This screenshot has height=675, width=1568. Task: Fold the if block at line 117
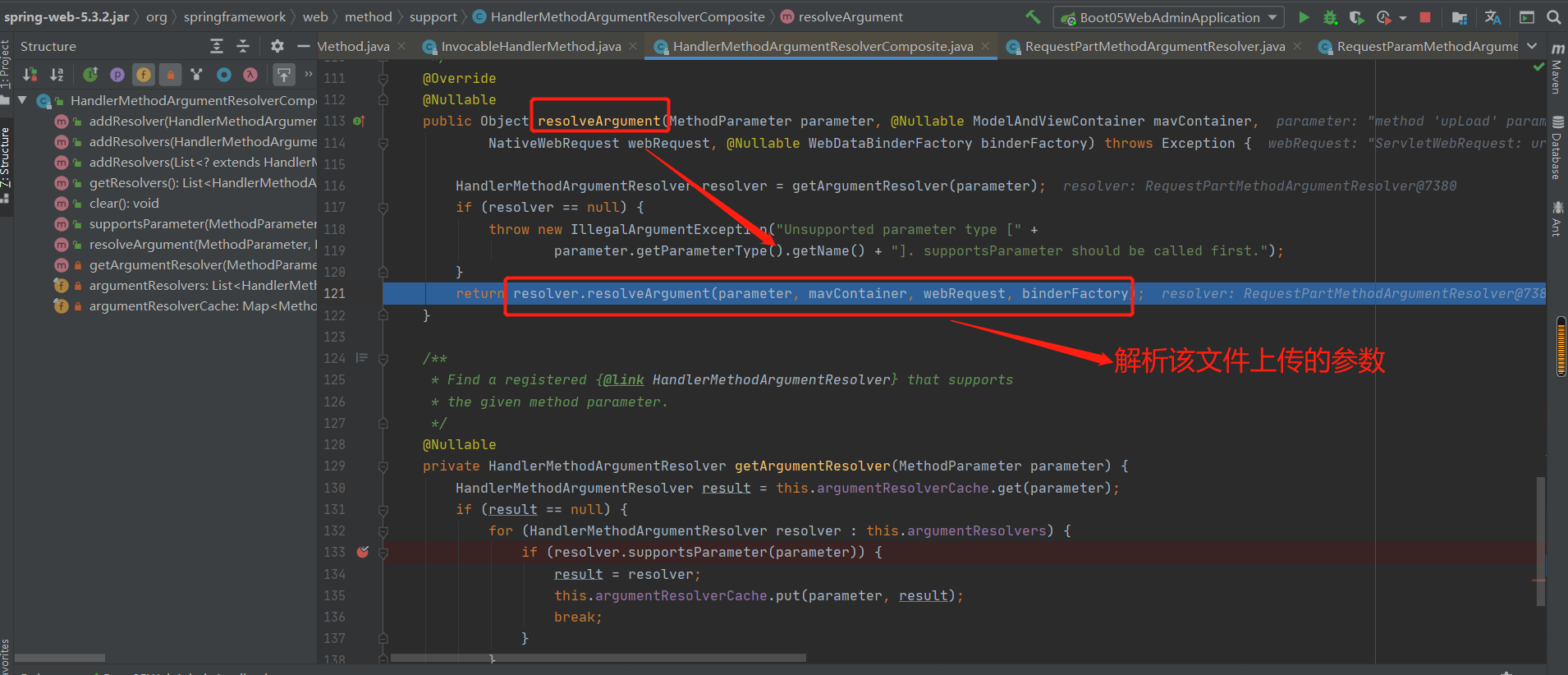click(383, 208)
